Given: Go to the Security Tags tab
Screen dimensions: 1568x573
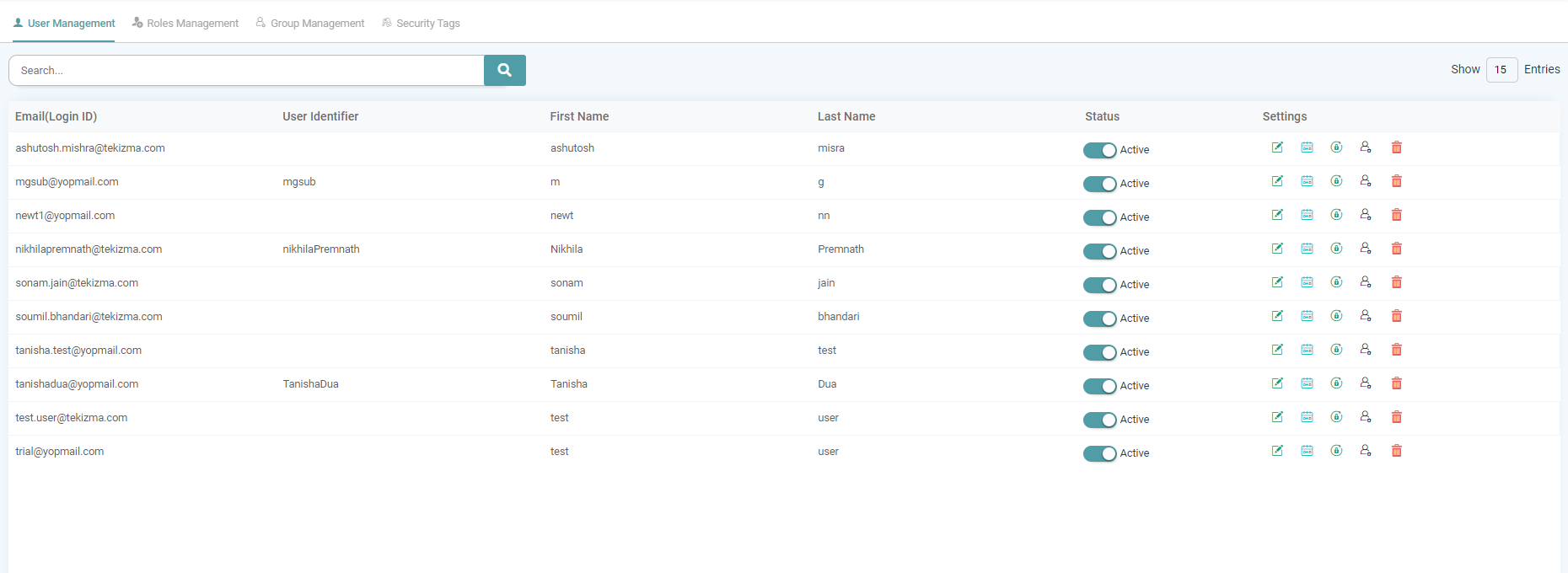Looking at the screenshot, I should 421,24.
